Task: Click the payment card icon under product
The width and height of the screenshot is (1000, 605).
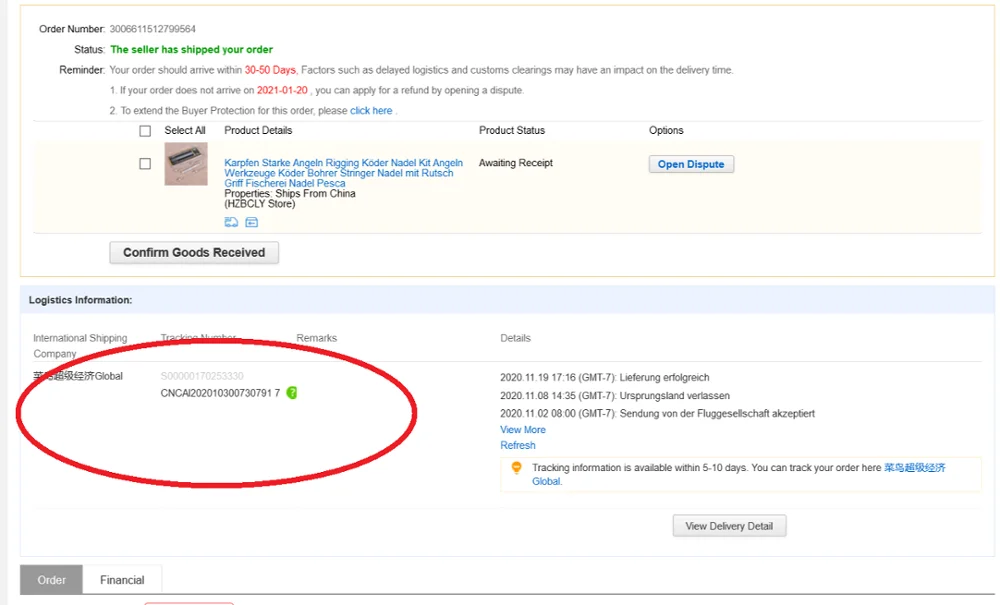Action: pos(252,222)
